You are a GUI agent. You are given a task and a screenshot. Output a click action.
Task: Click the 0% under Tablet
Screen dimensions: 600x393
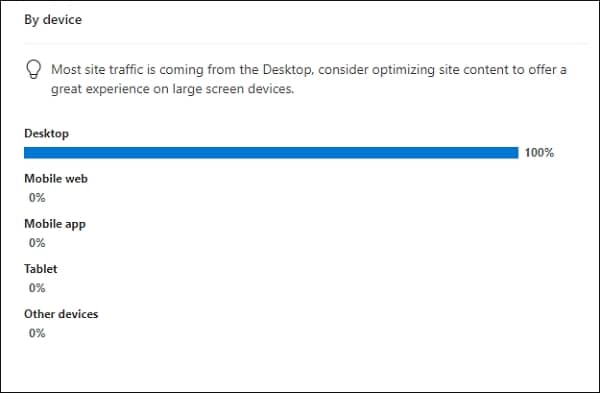pyautogui.click(x=37, y=288)
